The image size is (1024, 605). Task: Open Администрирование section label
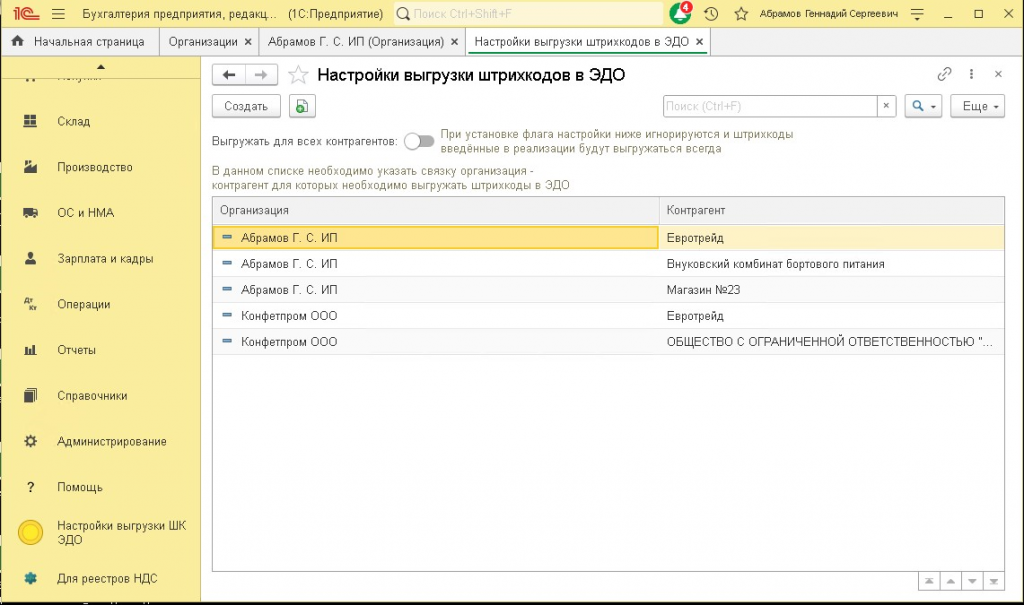click(x=112, y=442)
